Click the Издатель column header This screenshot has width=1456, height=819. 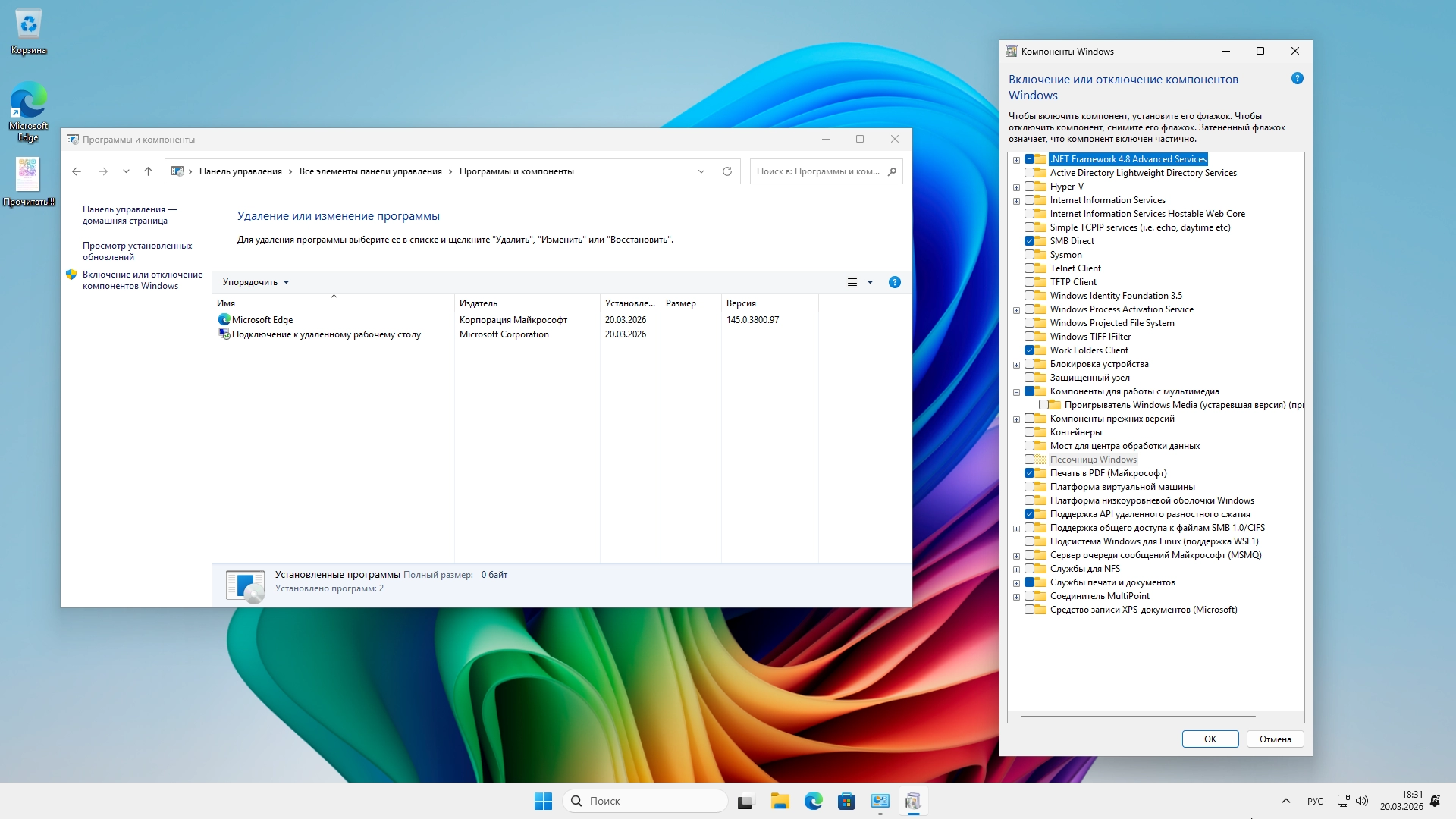pyautogui.click(x=479, y=303)
